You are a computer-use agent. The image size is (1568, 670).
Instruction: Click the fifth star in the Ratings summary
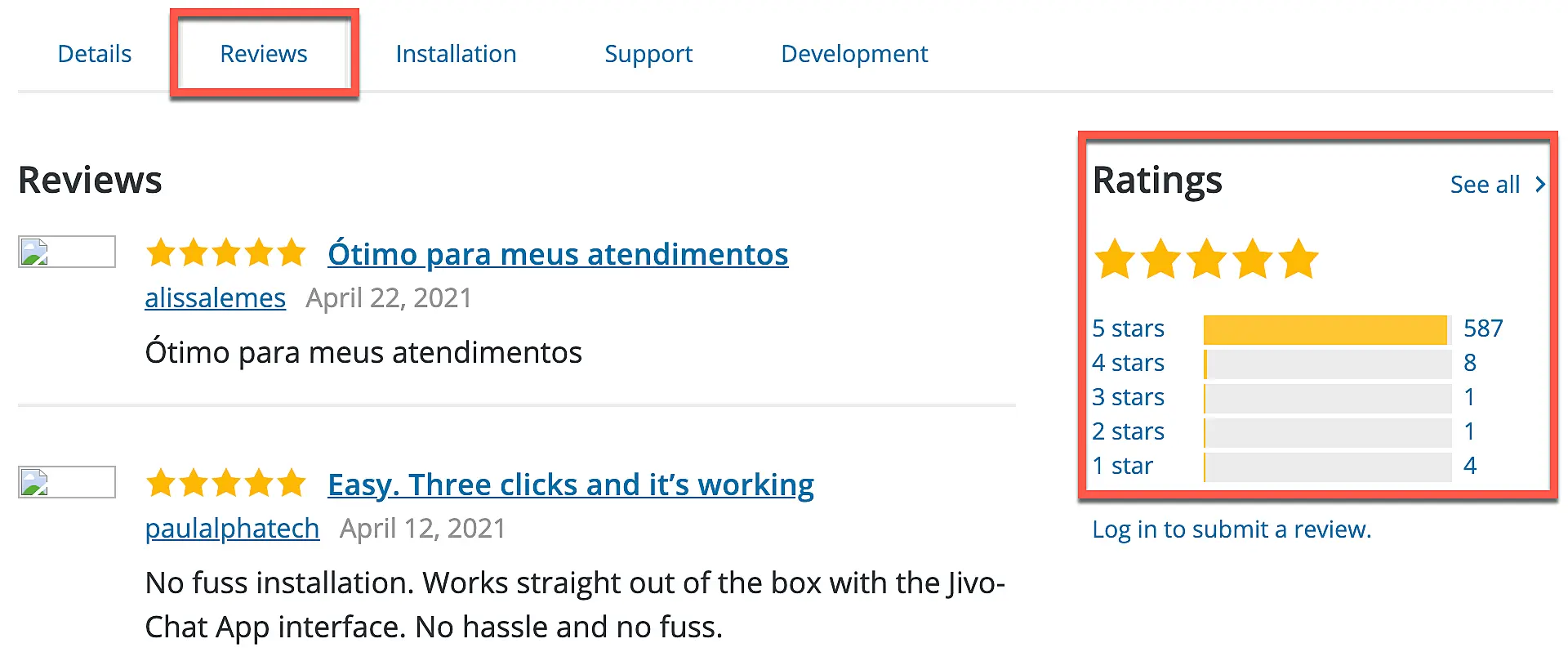1298,259
